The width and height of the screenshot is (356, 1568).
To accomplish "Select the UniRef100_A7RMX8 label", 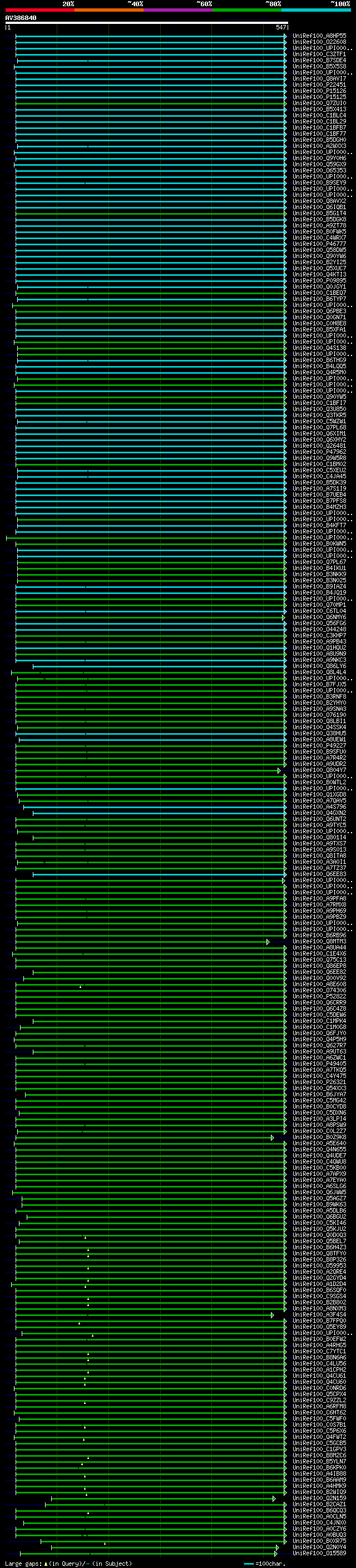I will (x=319, y=904).
